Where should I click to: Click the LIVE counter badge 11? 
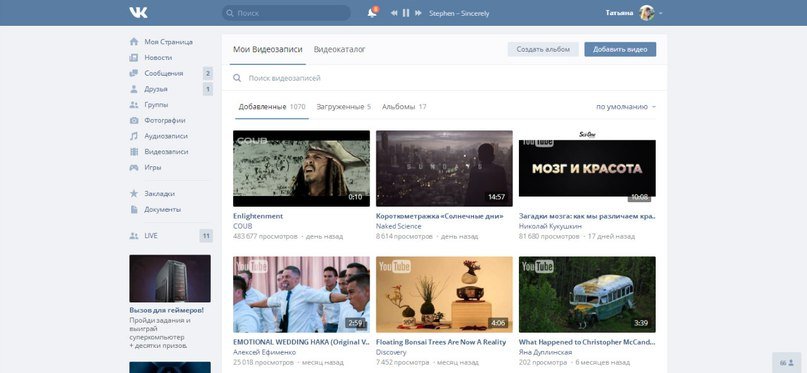(x=206, y=236)
